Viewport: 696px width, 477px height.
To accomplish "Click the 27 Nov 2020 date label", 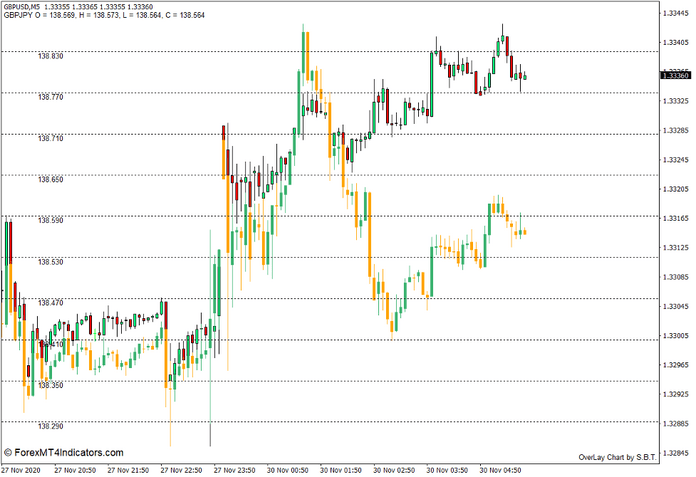I will [x=21, y=469].
